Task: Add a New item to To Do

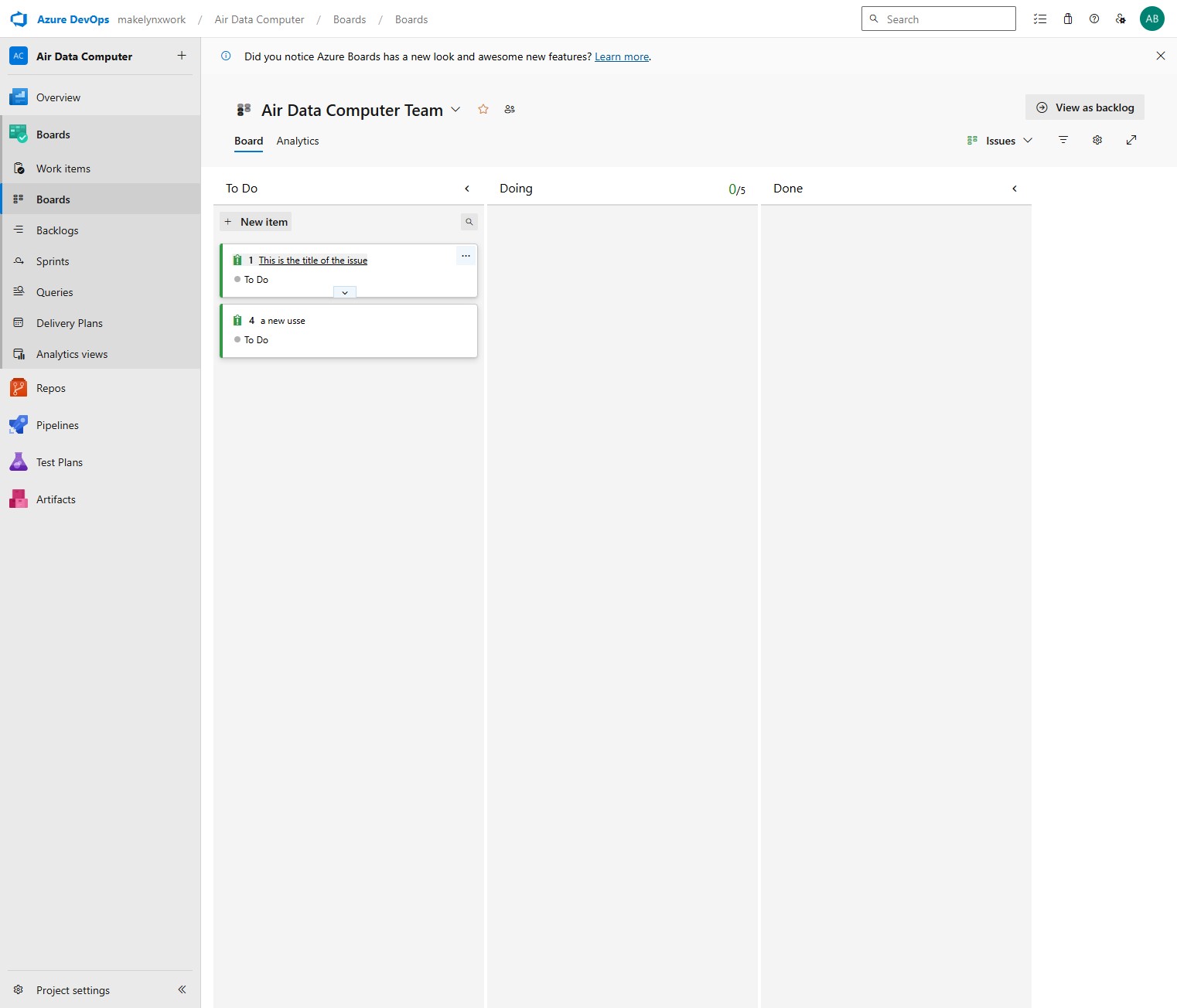Action: [256, 222]
